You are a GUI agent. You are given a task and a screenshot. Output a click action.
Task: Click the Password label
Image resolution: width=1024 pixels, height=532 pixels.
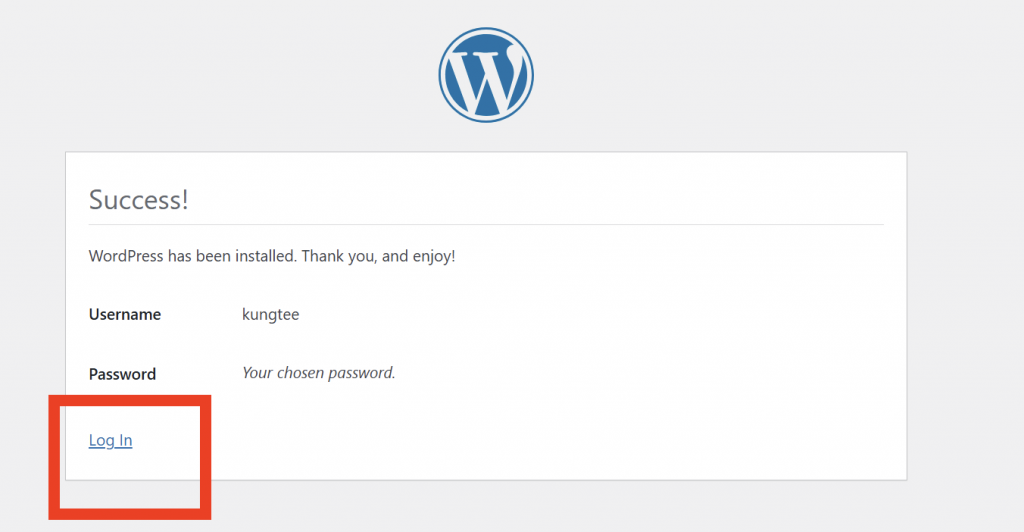tap(122, 374)
